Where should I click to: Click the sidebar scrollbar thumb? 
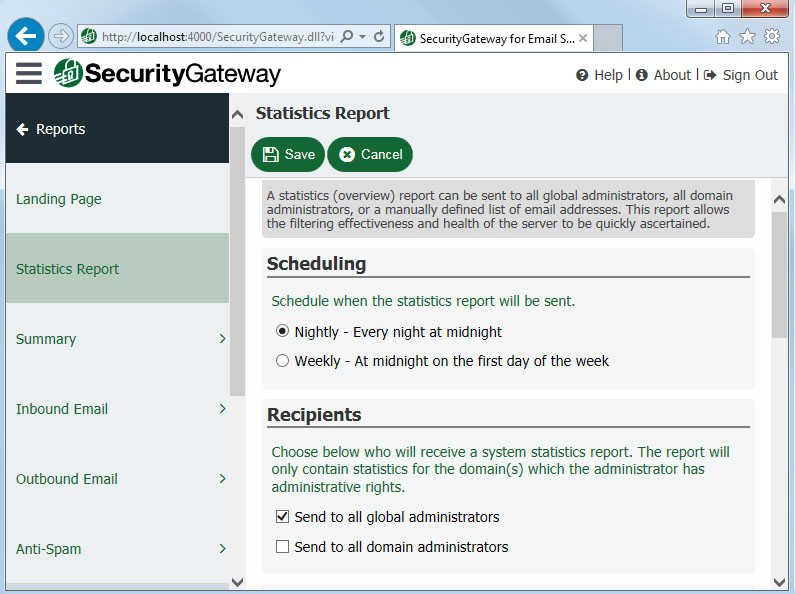click(x=237, y=261)
